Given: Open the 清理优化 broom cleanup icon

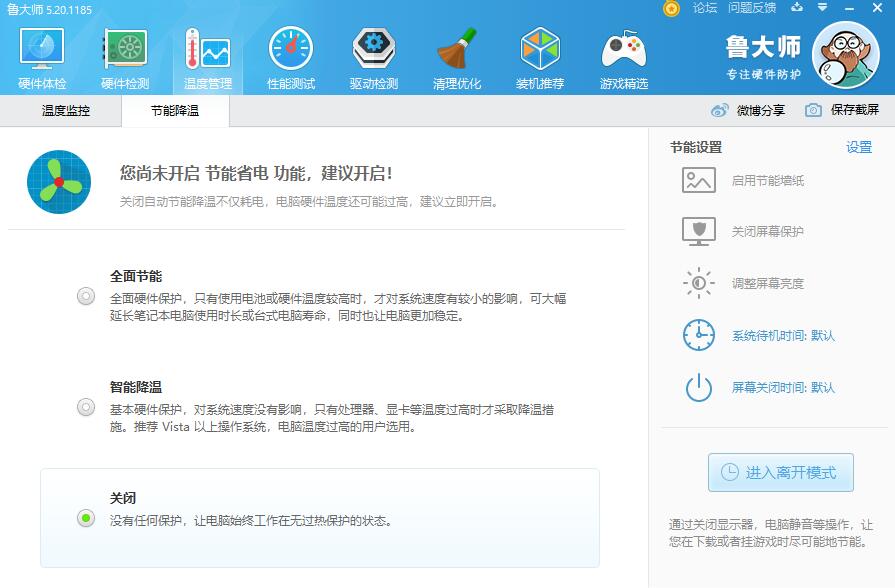Looking at the screenshot, I should pos(457,49).
